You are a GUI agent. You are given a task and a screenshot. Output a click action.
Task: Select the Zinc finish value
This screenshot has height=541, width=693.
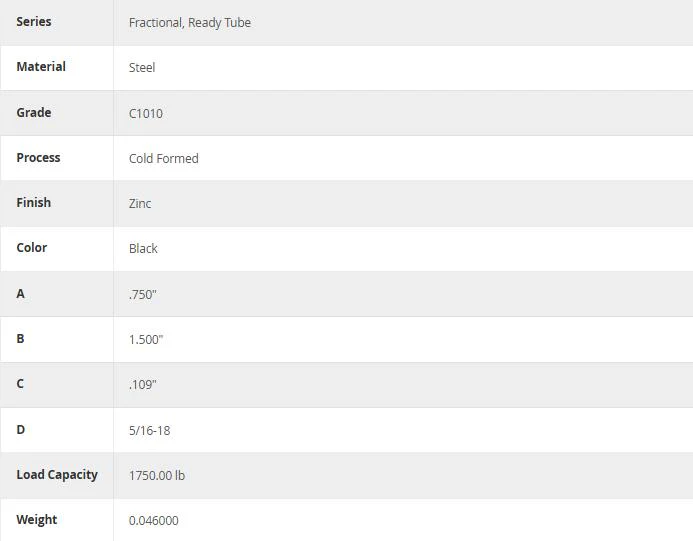pos(140,204)
